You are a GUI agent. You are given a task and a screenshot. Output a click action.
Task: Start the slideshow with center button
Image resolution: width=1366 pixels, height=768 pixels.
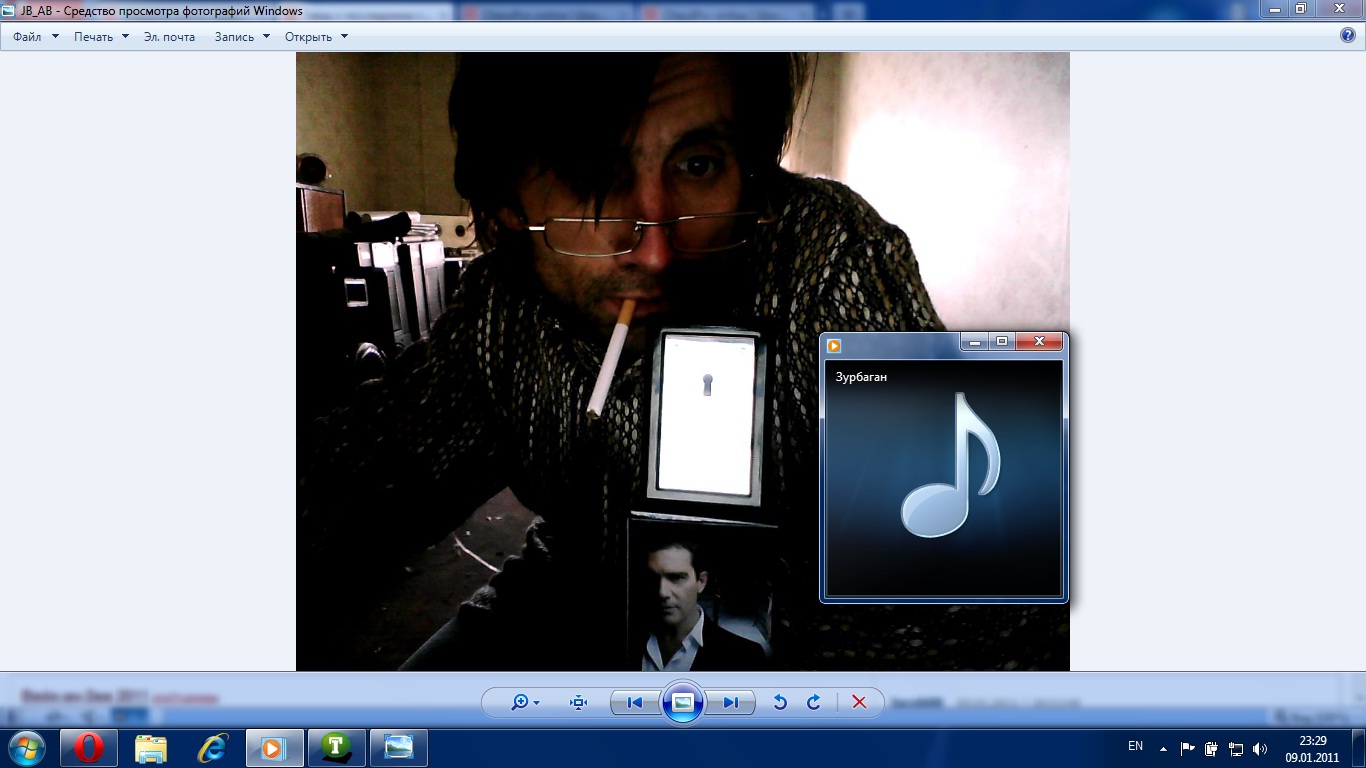(x=683, y=703)
